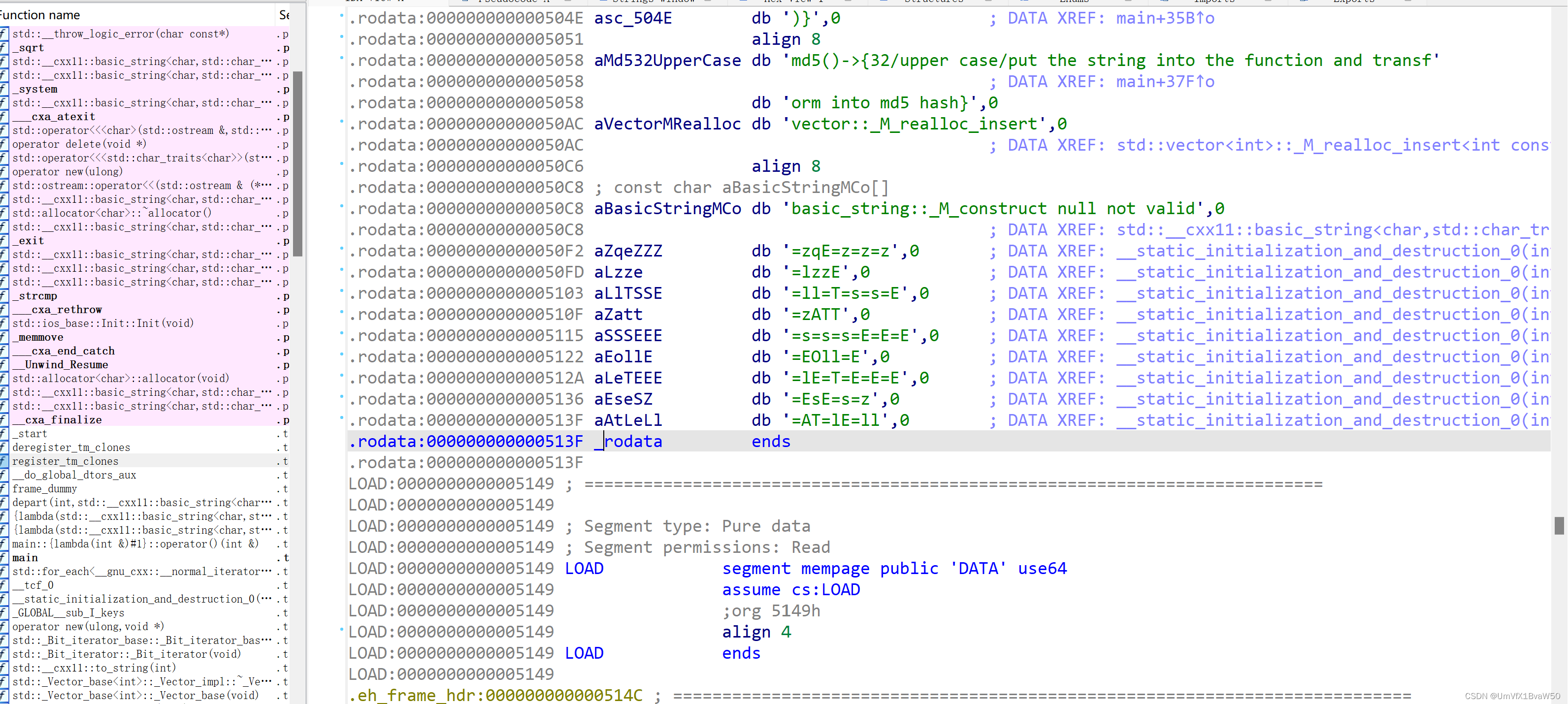Click the function icon beside main
The width and height of the screenshot is (1568, 704).
click(x=3, y=557)
